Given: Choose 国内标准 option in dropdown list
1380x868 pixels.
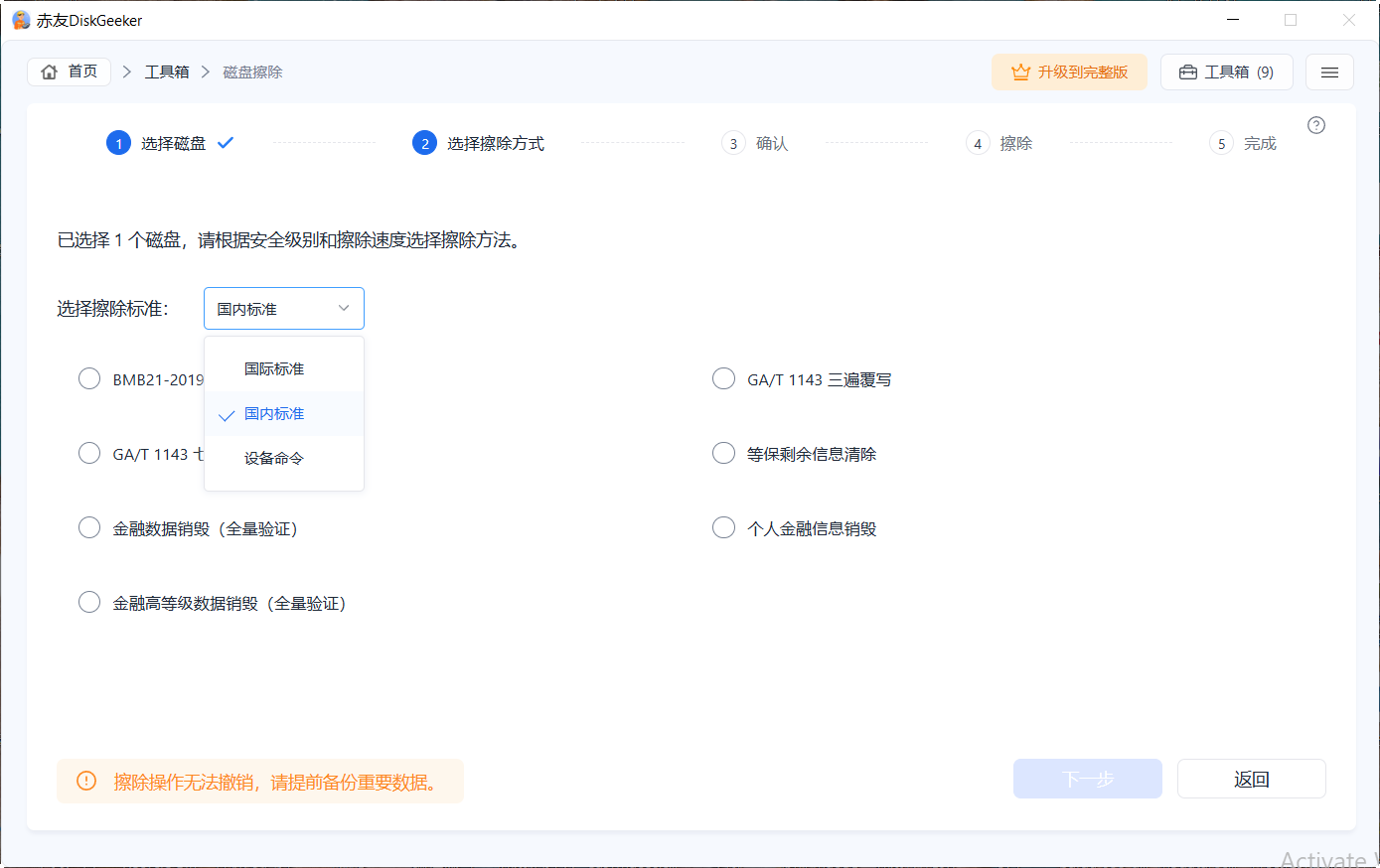Looking at the screenshot, I should [284, 413].
